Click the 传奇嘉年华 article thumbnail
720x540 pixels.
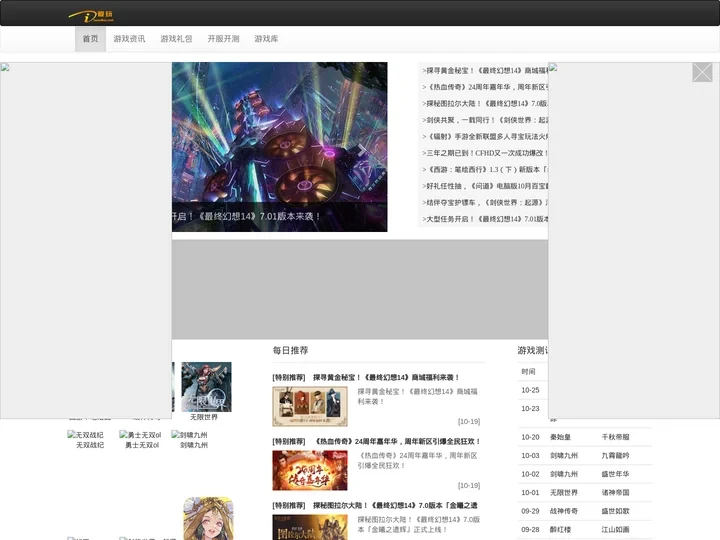310,470
